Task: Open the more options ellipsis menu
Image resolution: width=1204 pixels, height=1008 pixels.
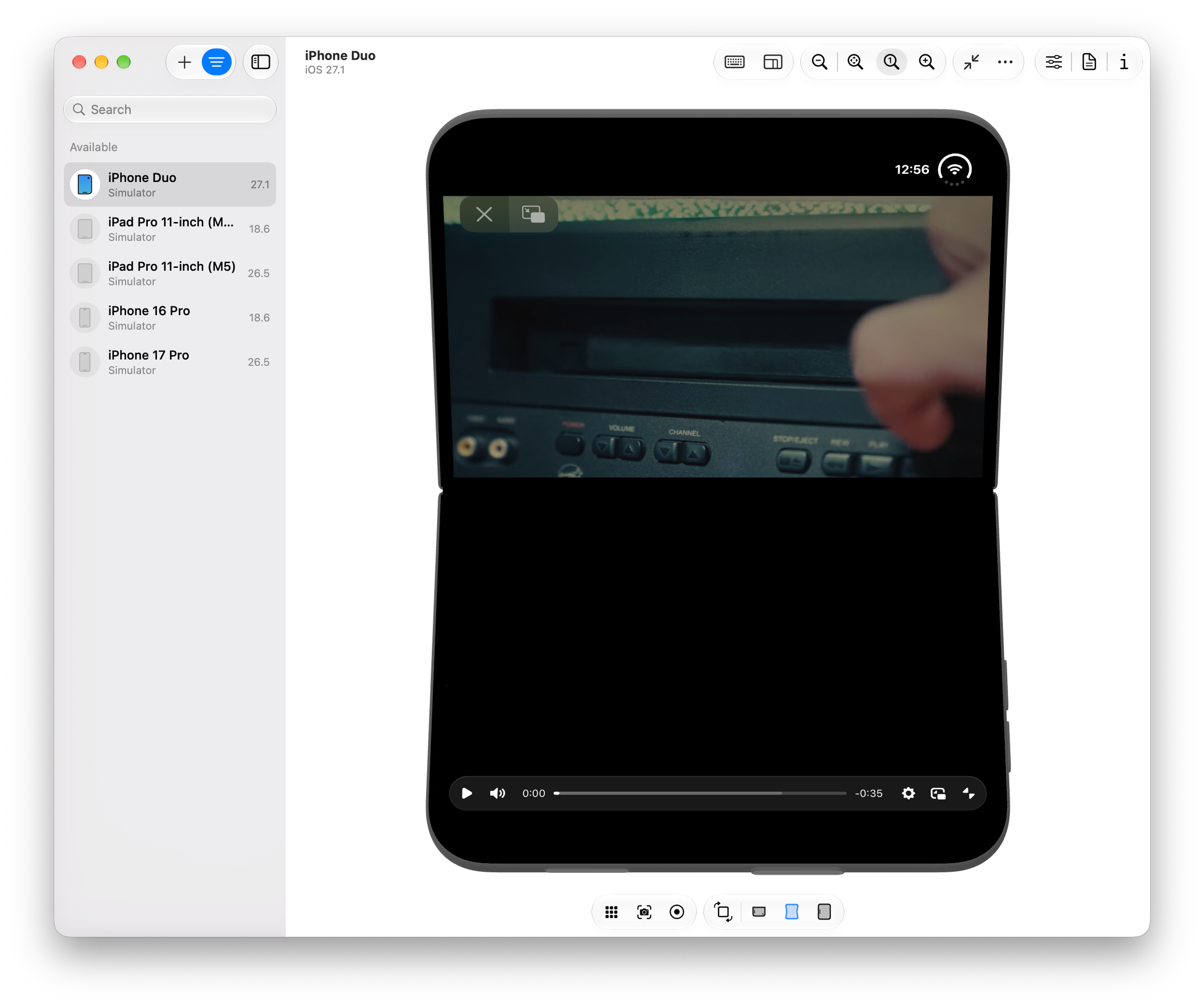Action: (x=1005, y=62)
